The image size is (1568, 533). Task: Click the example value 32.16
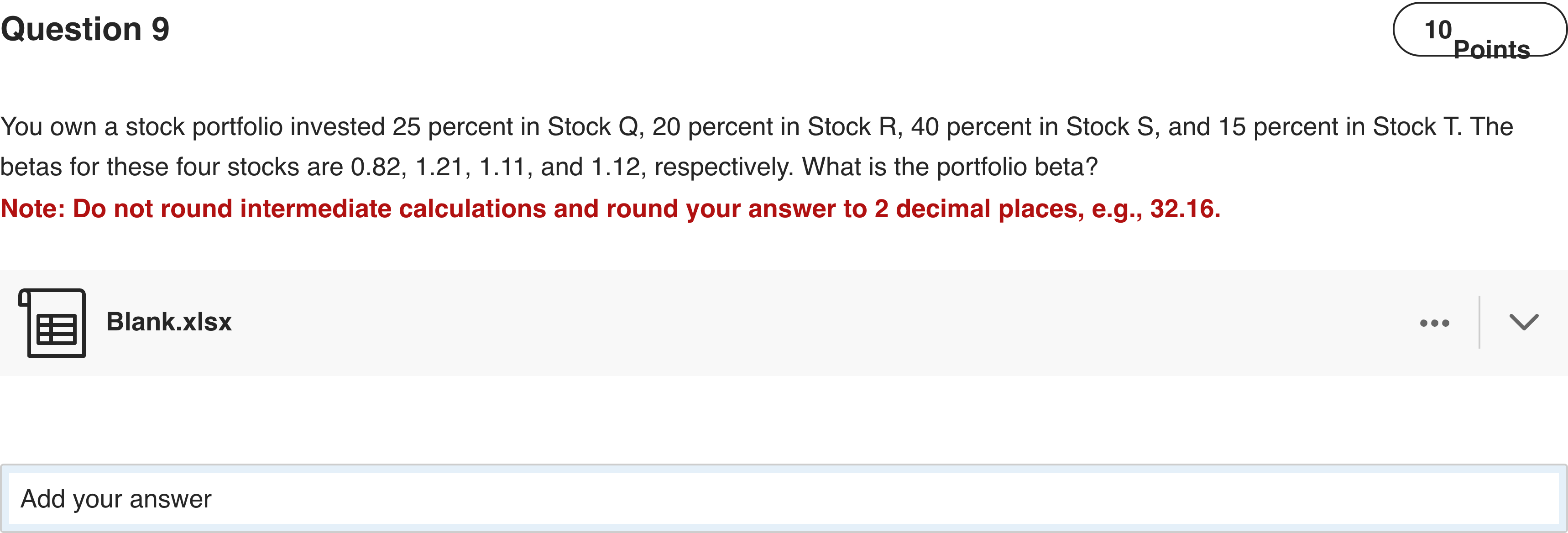coord(1184,209)
